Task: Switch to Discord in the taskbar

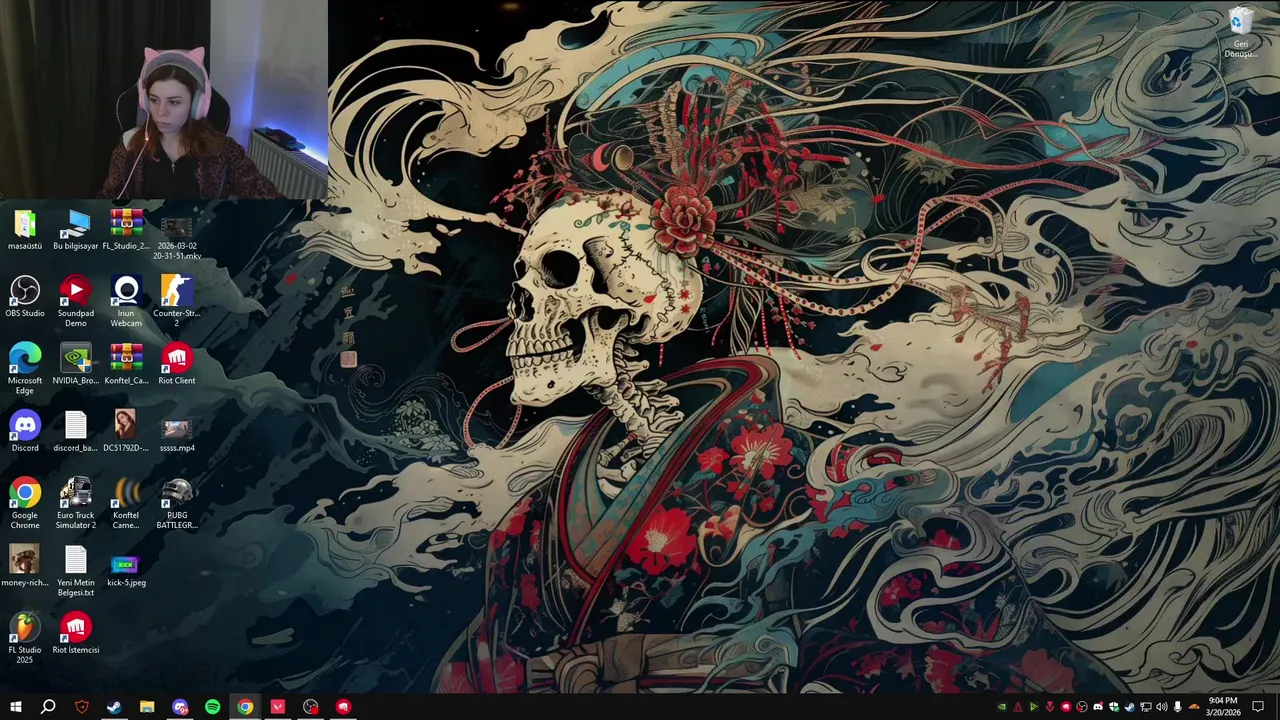Action: (x=180, y=707)
